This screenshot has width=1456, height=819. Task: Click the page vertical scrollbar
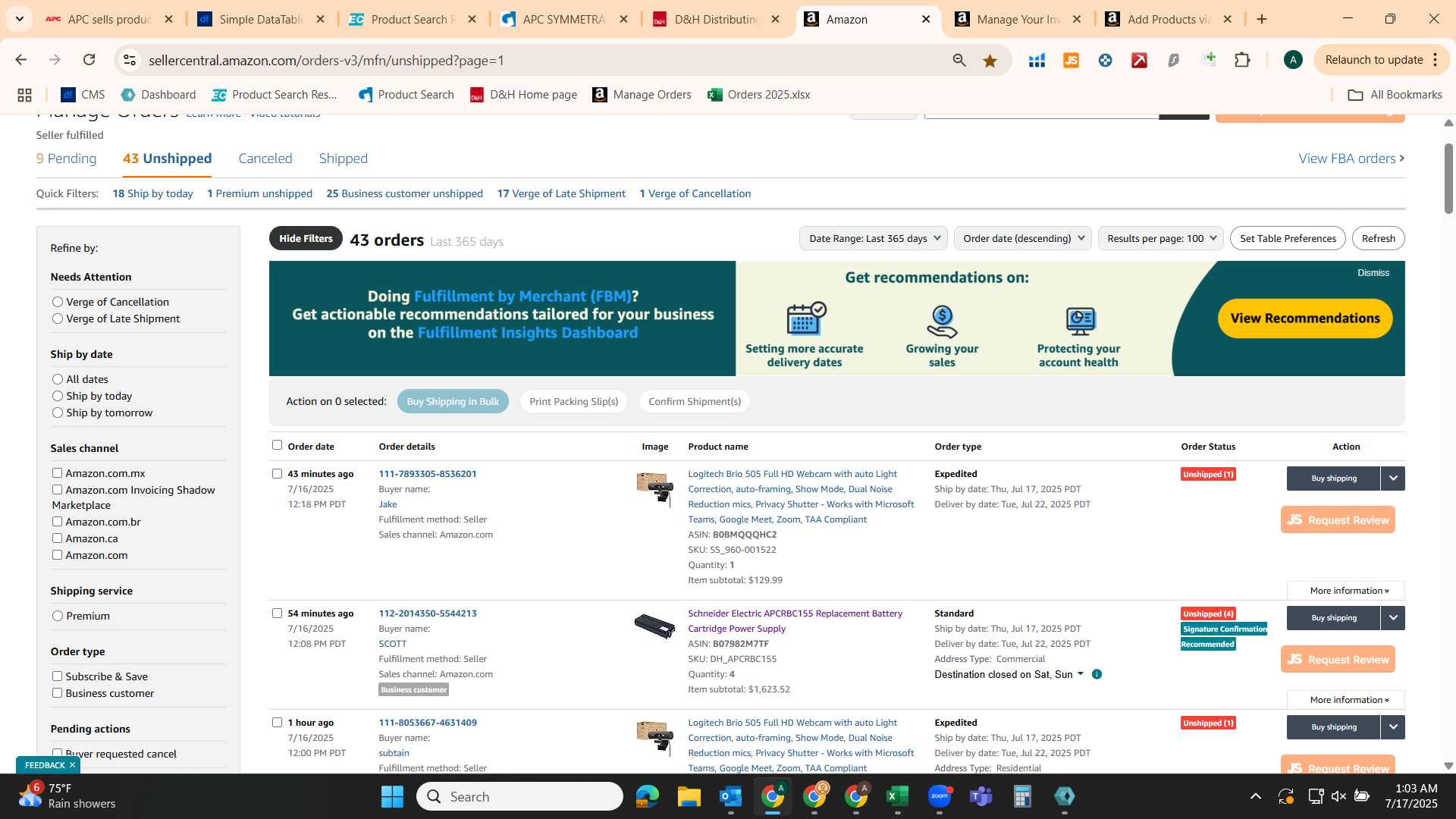1448,179
